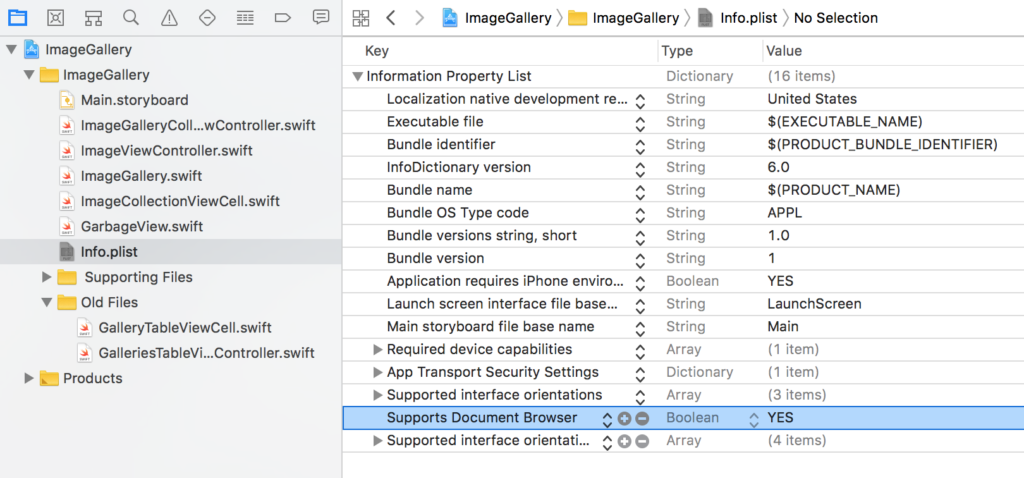Go back with the left arrow button

point(391,18)
